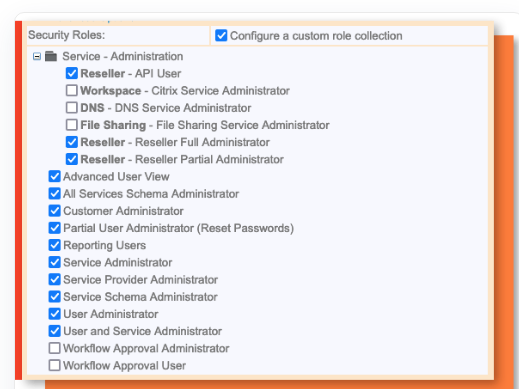Select the Service - Administration tree label
The width and height of the screenshot is (519, 389).
pos(123,56)
